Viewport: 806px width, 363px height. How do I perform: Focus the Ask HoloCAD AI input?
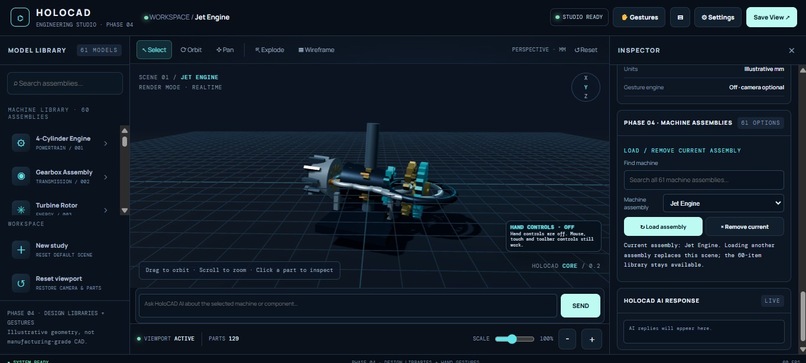tap(348, 305)
